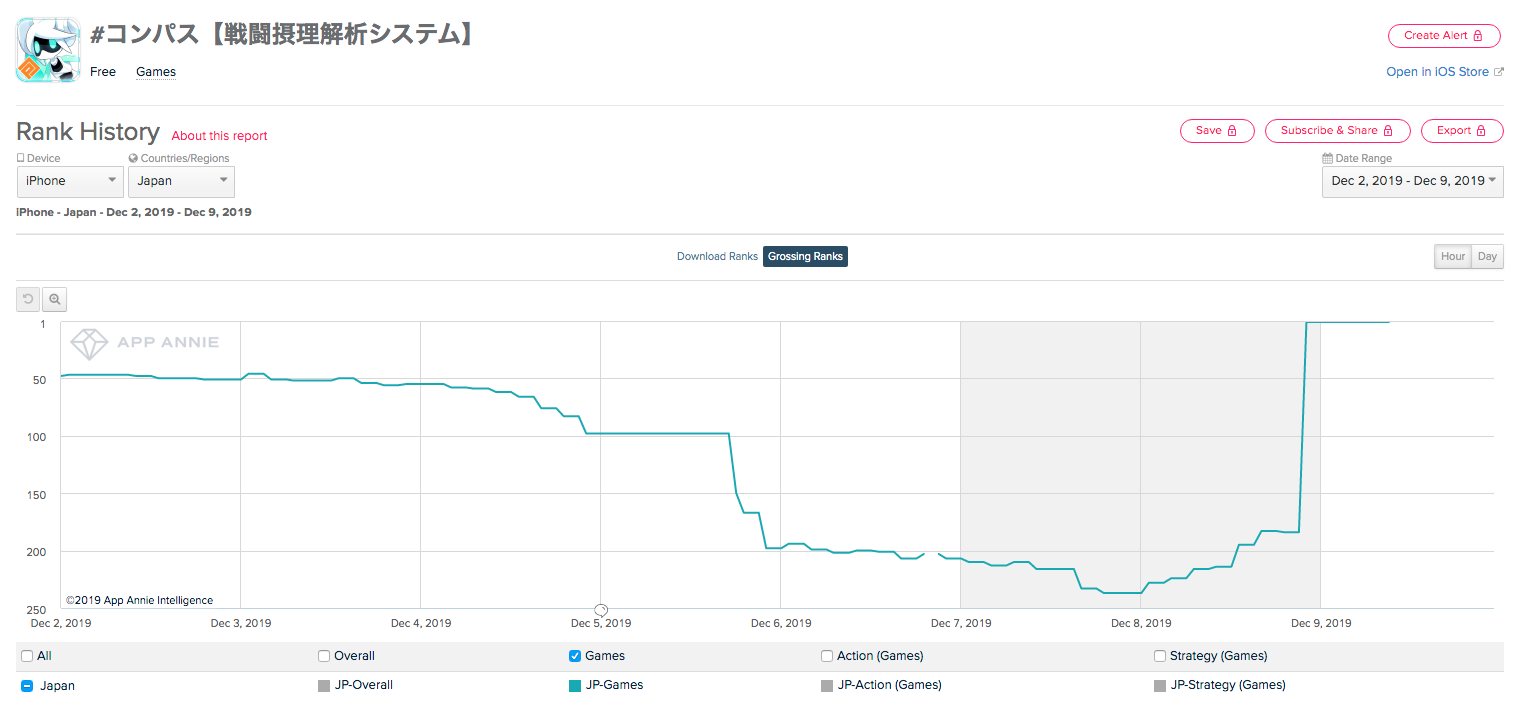Check the Overall checkbox
The image size is (1523, 722).
[x=324, y=656]
